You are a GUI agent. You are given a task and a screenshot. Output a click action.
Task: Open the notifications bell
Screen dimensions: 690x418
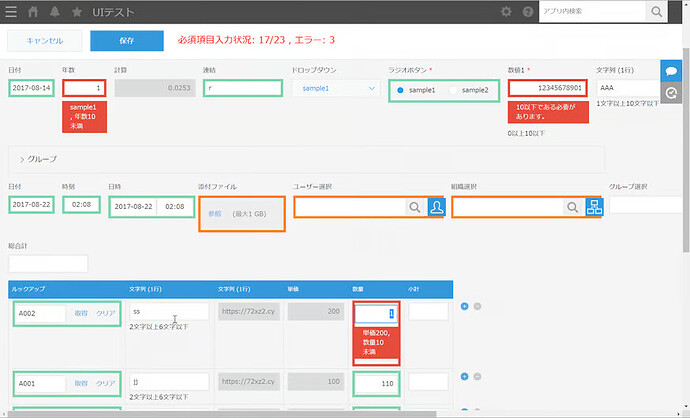(55, 12)
